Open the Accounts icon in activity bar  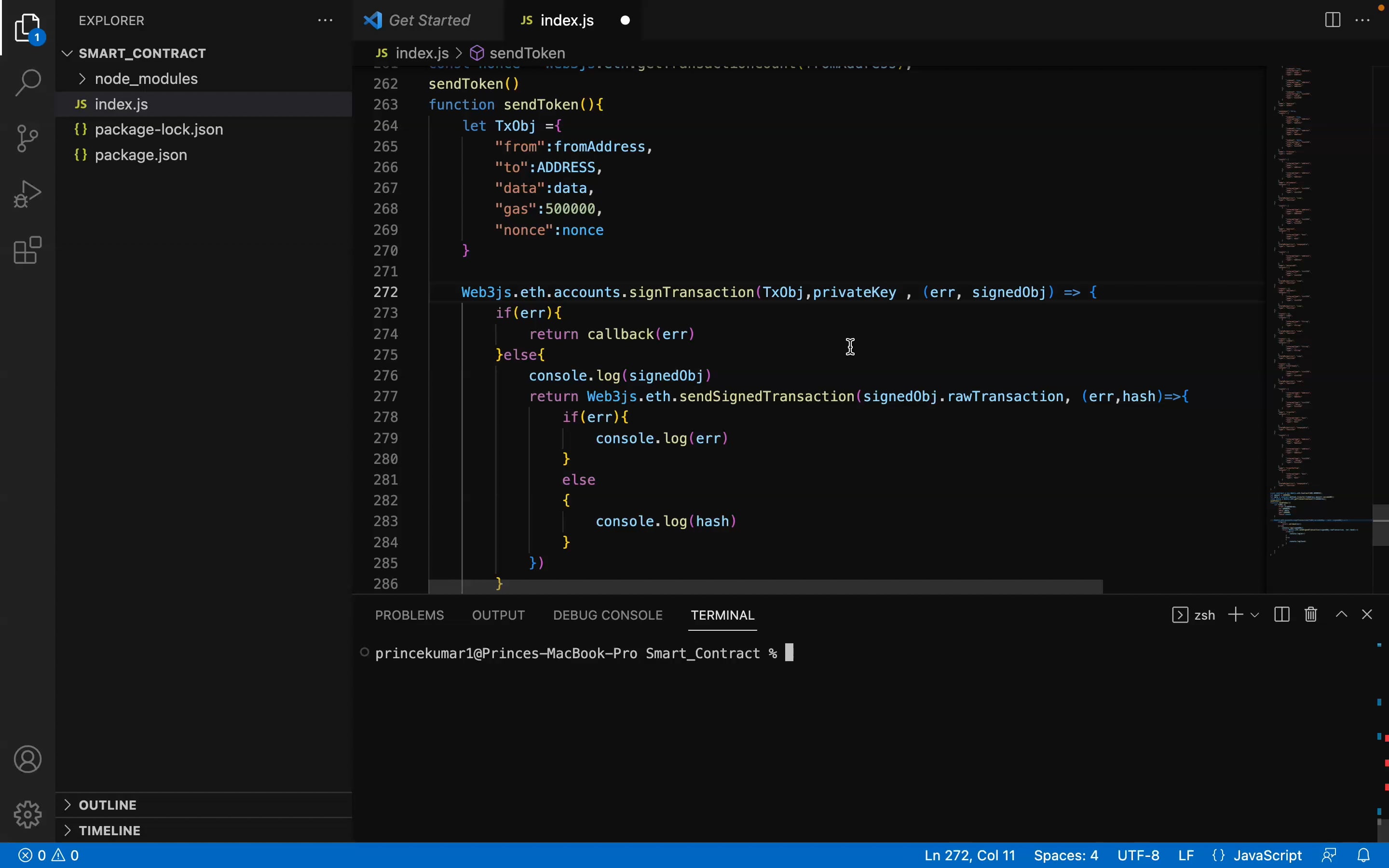[x=27, y=759]
